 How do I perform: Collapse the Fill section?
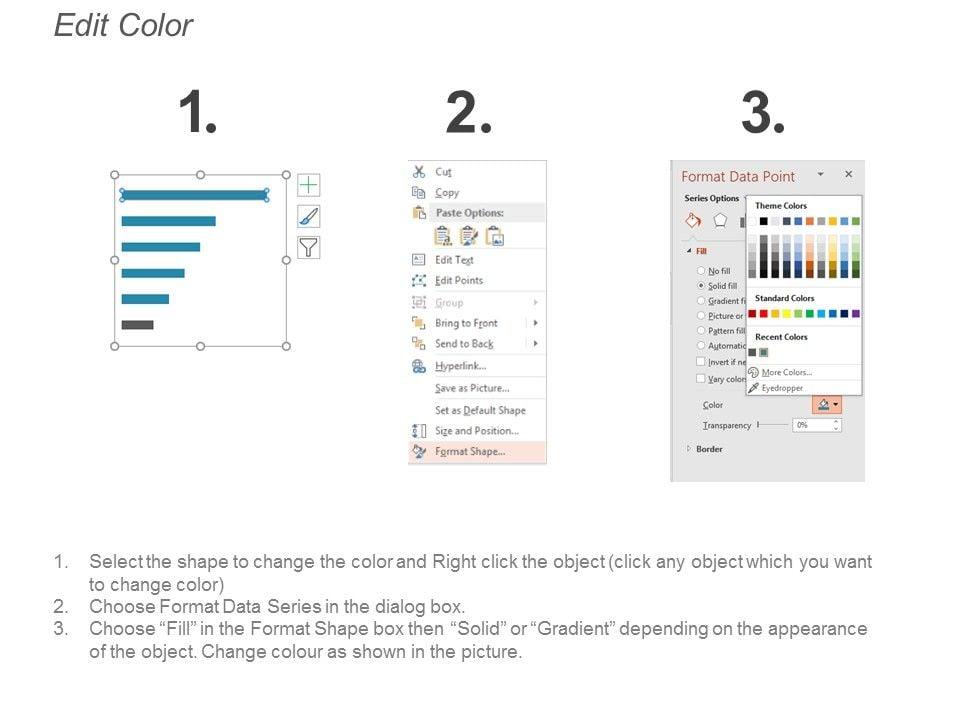(688, 251)
